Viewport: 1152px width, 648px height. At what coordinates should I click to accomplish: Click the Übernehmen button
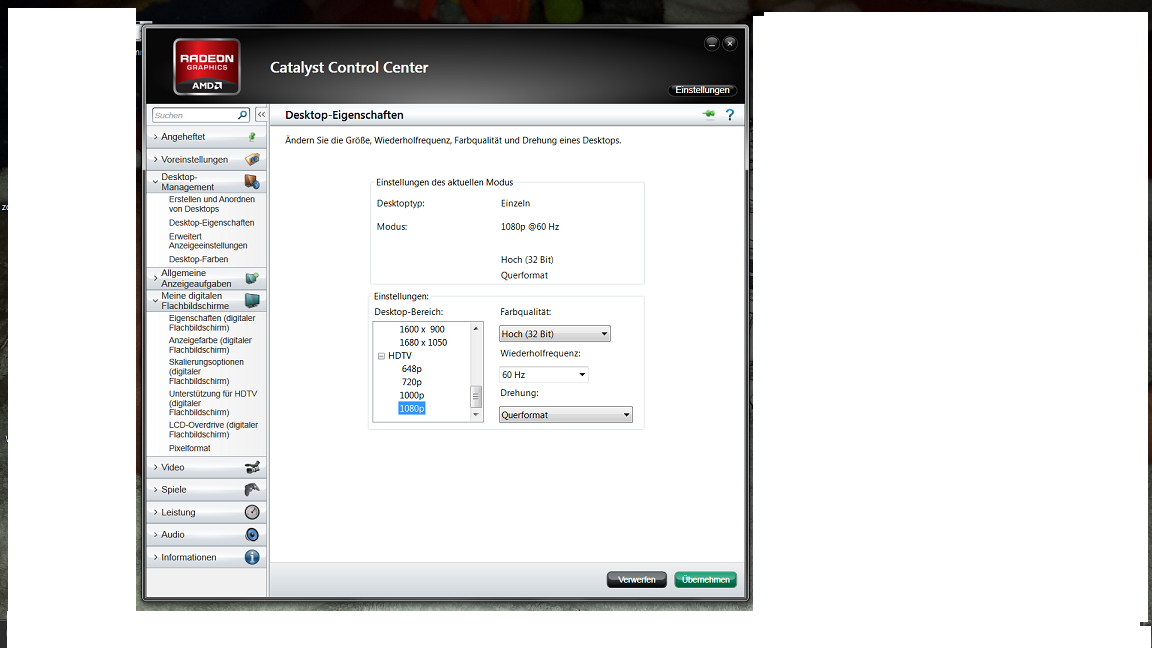coord(705,580)
